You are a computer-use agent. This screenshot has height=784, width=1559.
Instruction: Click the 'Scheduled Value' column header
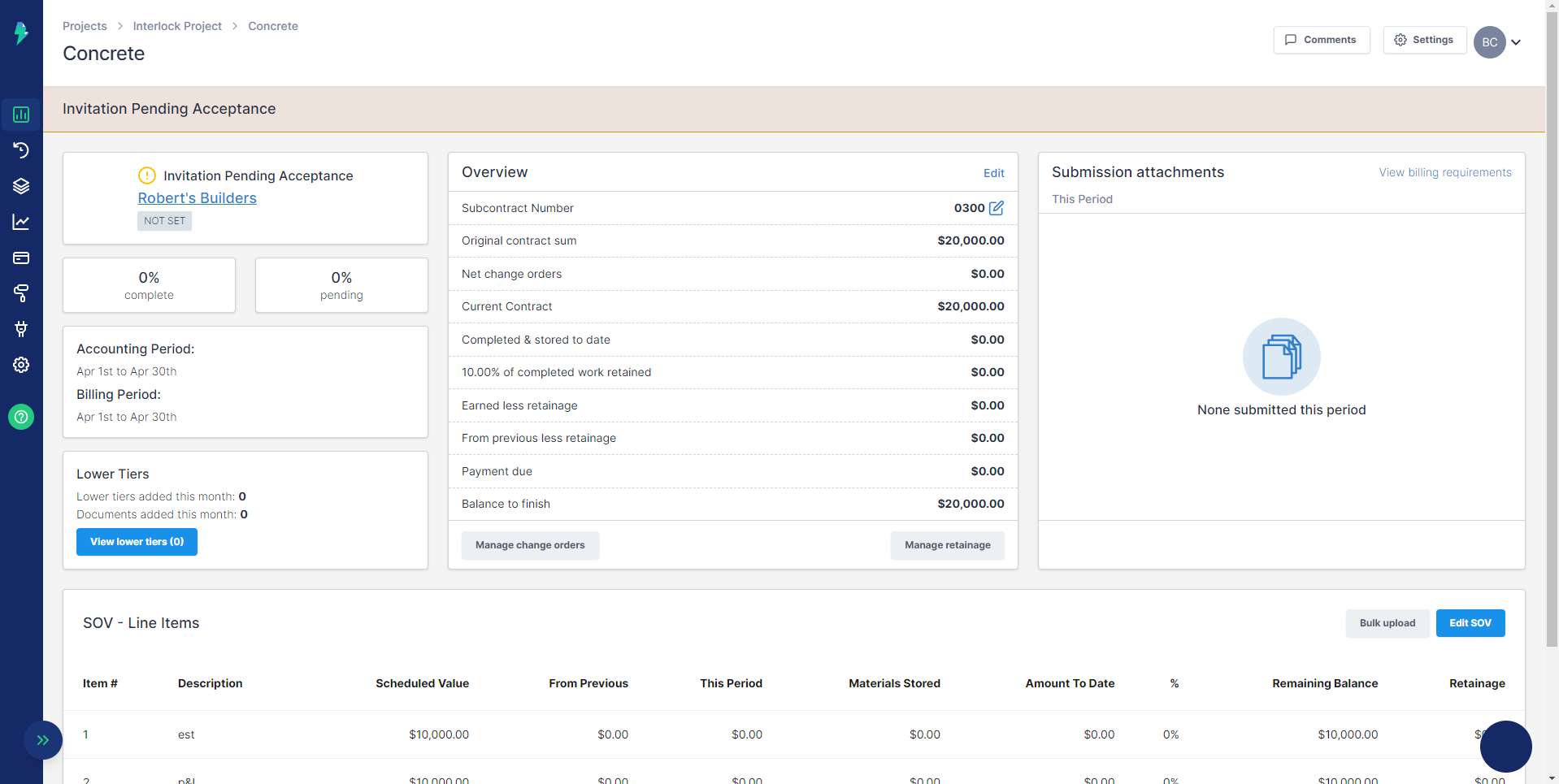pos(422,683)
